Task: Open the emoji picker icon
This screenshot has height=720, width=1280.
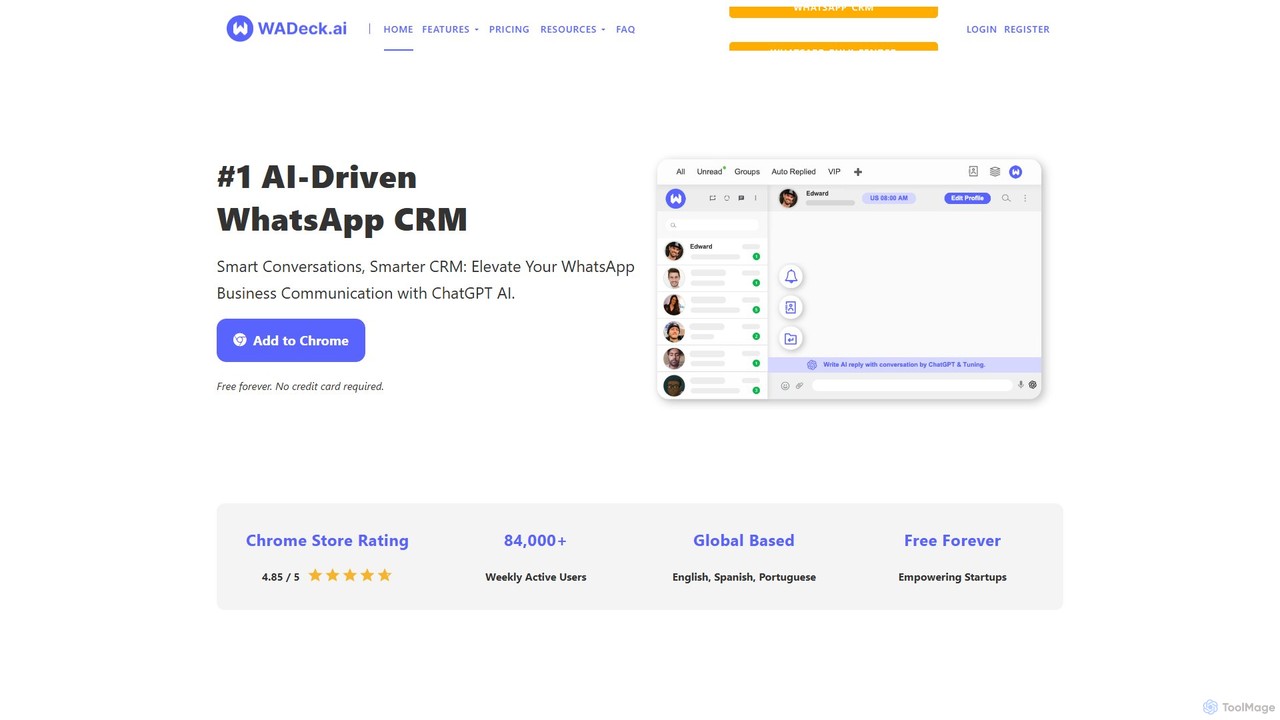Action: [785, 385]
